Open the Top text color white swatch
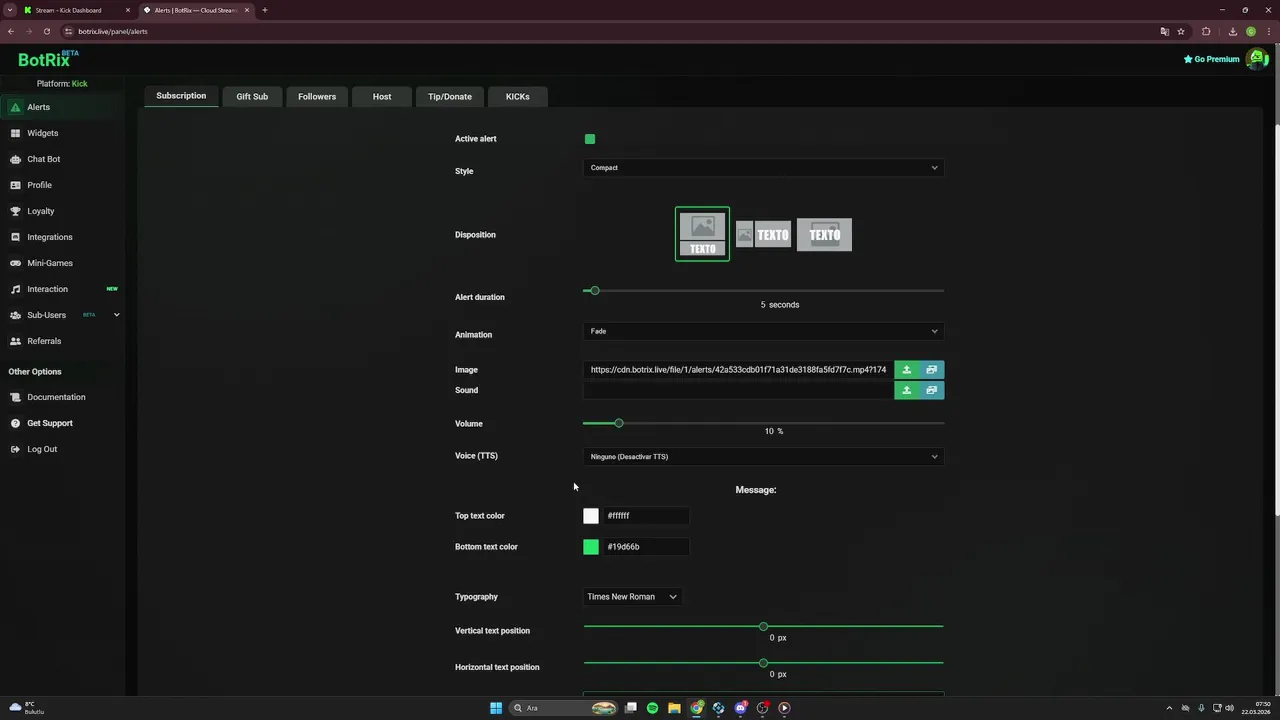The width and height of the screenshot is (1280, 720). coord(591,516)
